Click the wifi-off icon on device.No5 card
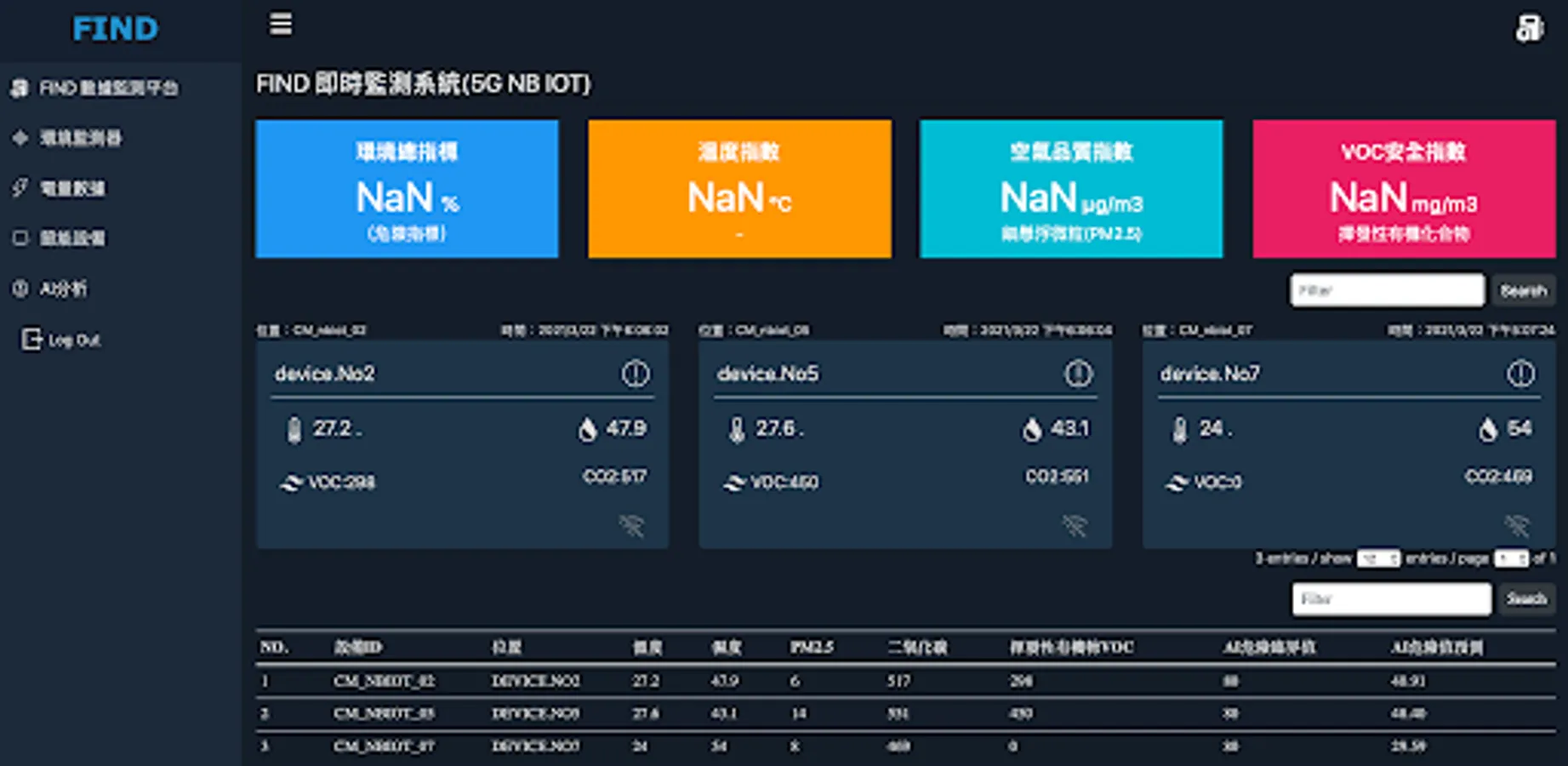1568x766 pixels. click(x=1075, y=525)
